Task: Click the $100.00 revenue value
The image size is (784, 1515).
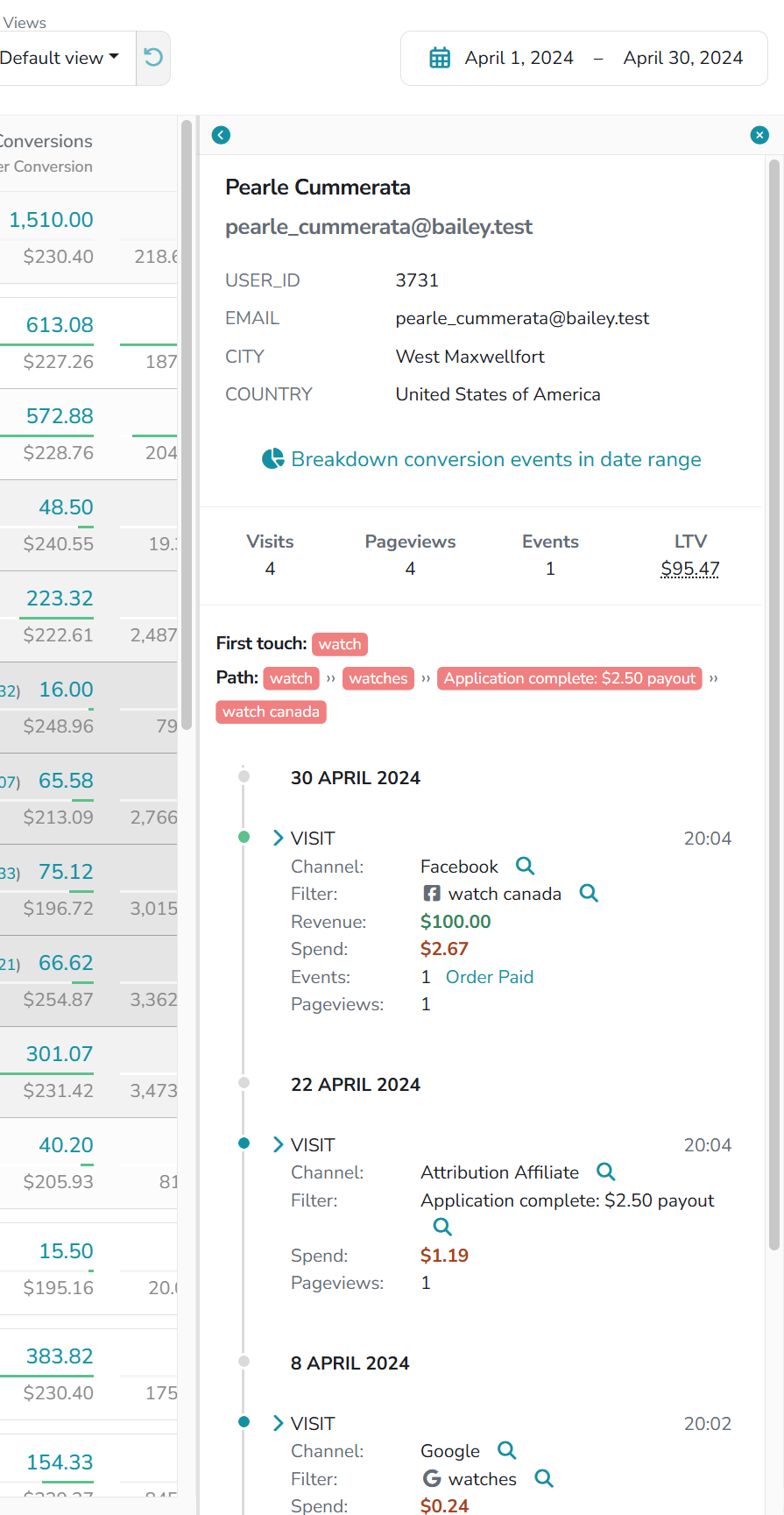Action: pos(456,922)
